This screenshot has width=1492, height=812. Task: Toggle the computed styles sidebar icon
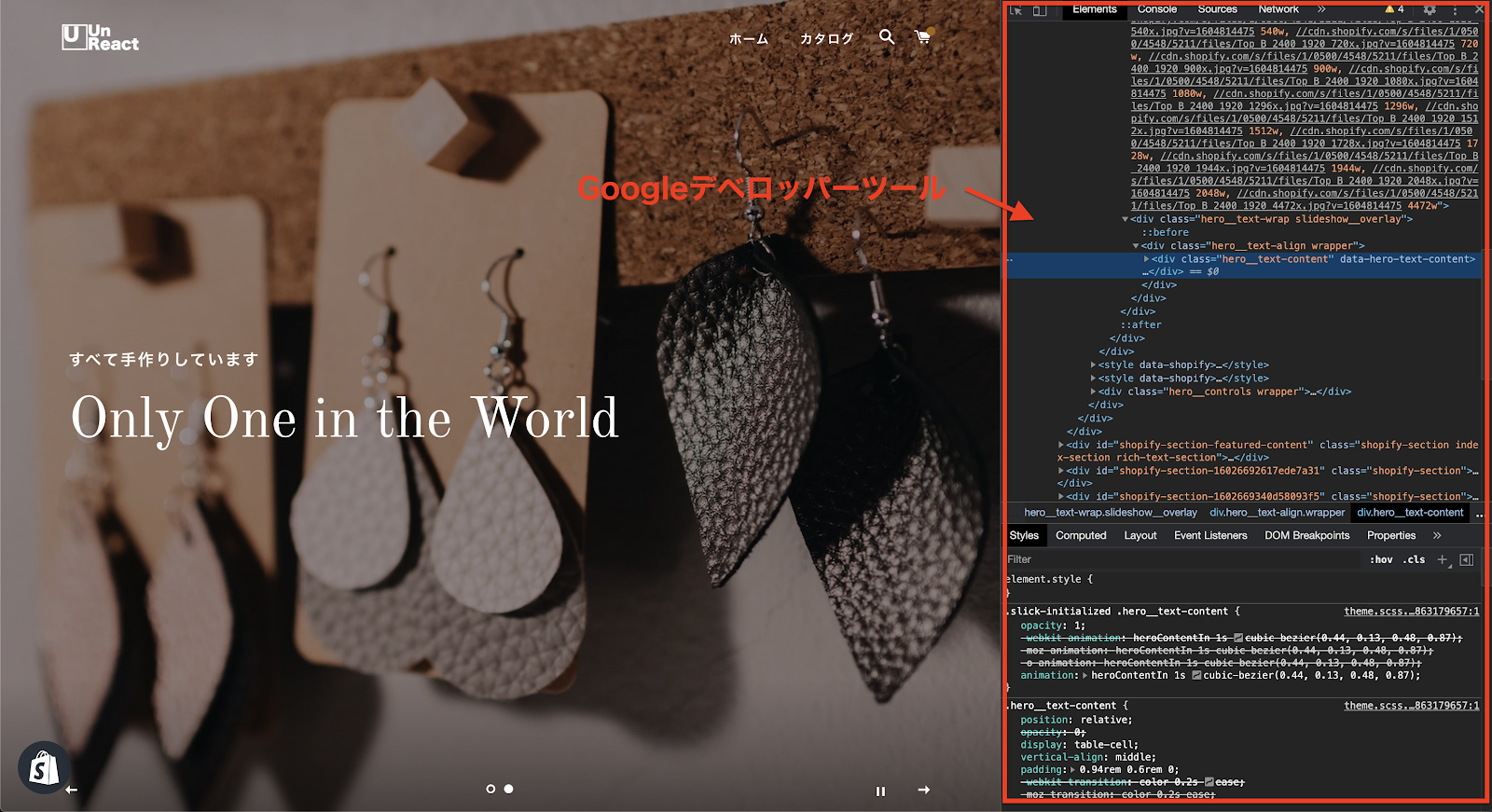(1467, 559)
